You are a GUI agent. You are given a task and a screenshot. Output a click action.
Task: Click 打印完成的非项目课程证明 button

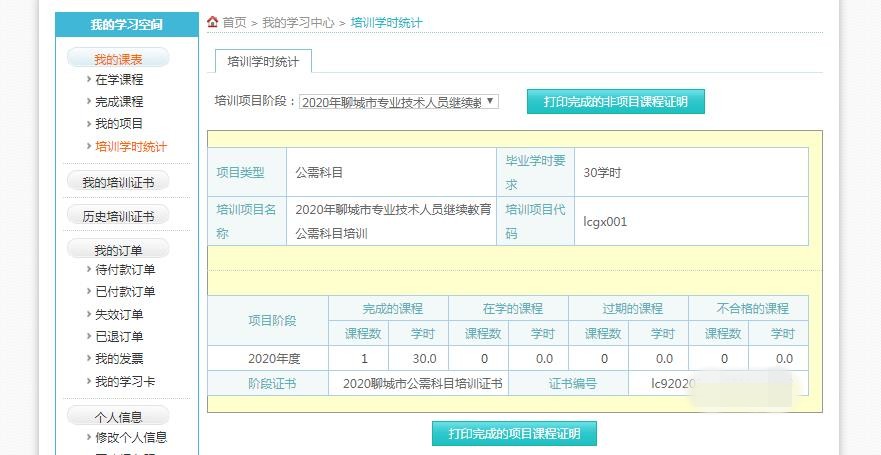tap(615, 101)
